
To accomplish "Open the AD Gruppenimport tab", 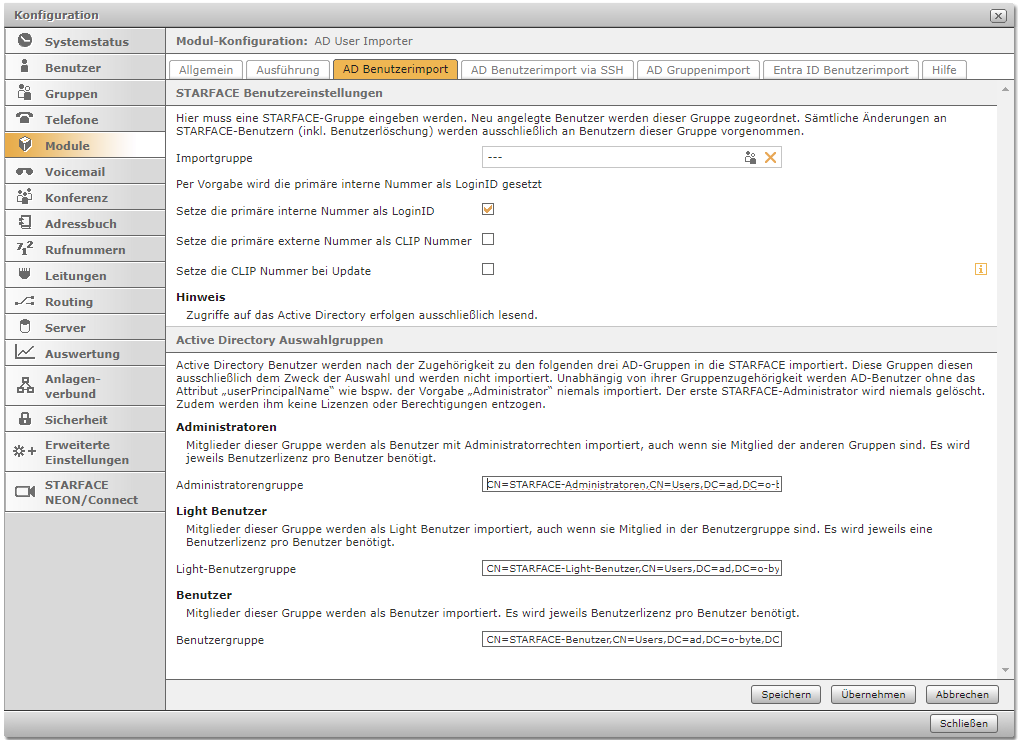I will [698, 69].
